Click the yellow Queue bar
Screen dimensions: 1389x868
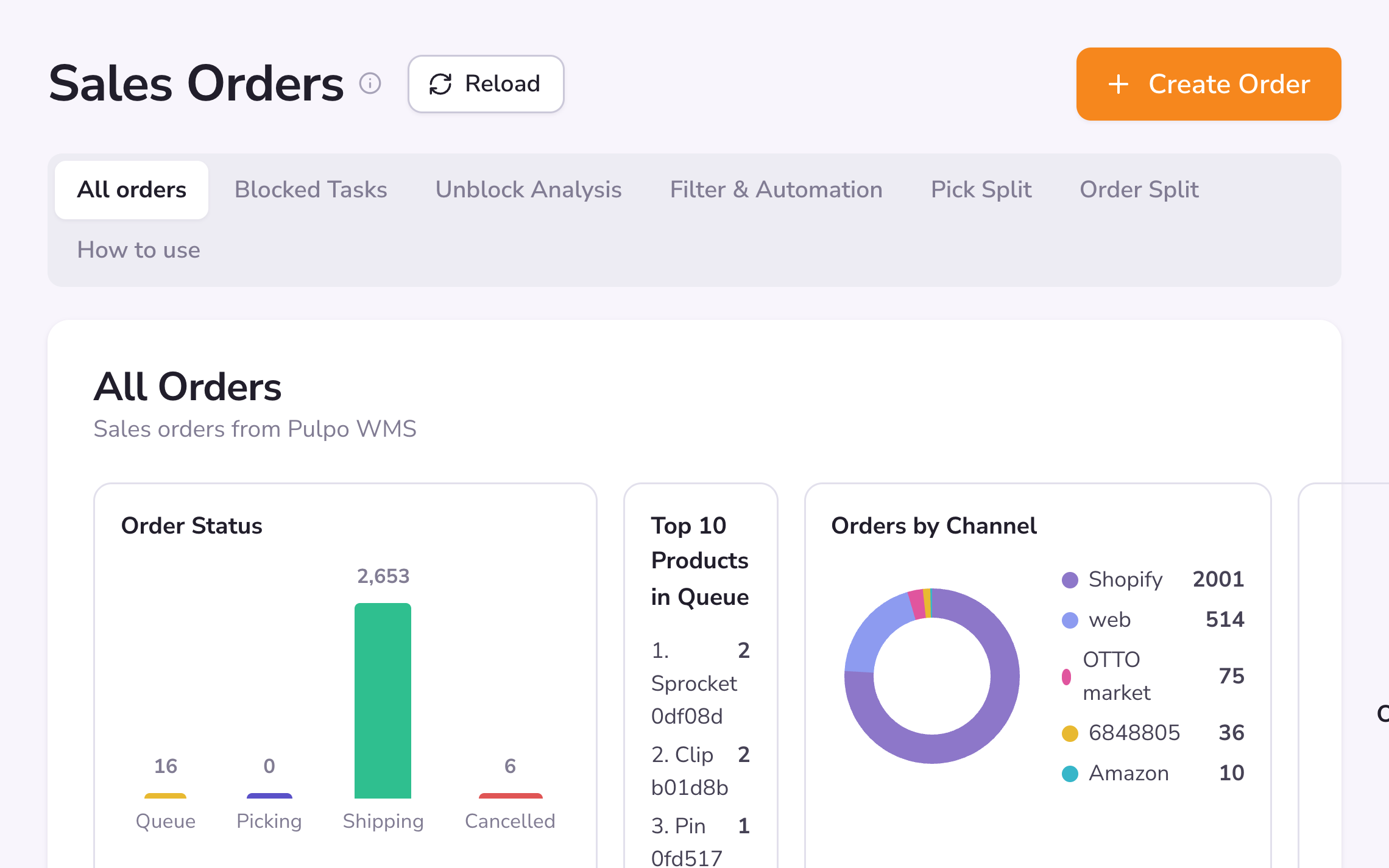tap(165, 796)
